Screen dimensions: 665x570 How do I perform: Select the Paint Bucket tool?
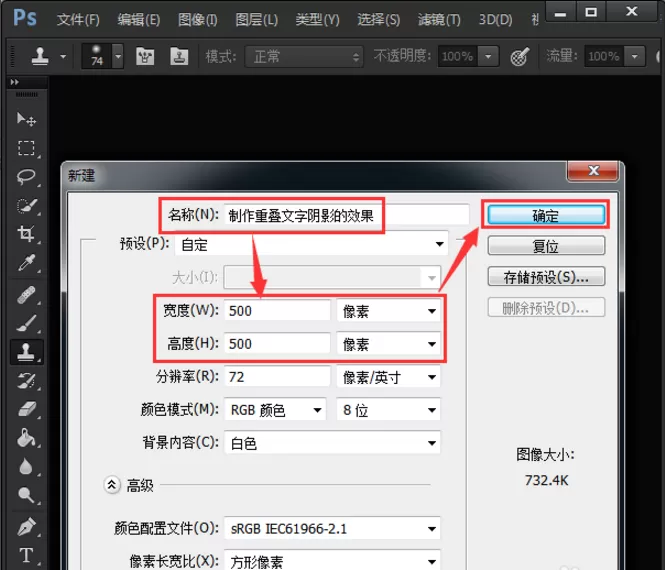point(26,438)
